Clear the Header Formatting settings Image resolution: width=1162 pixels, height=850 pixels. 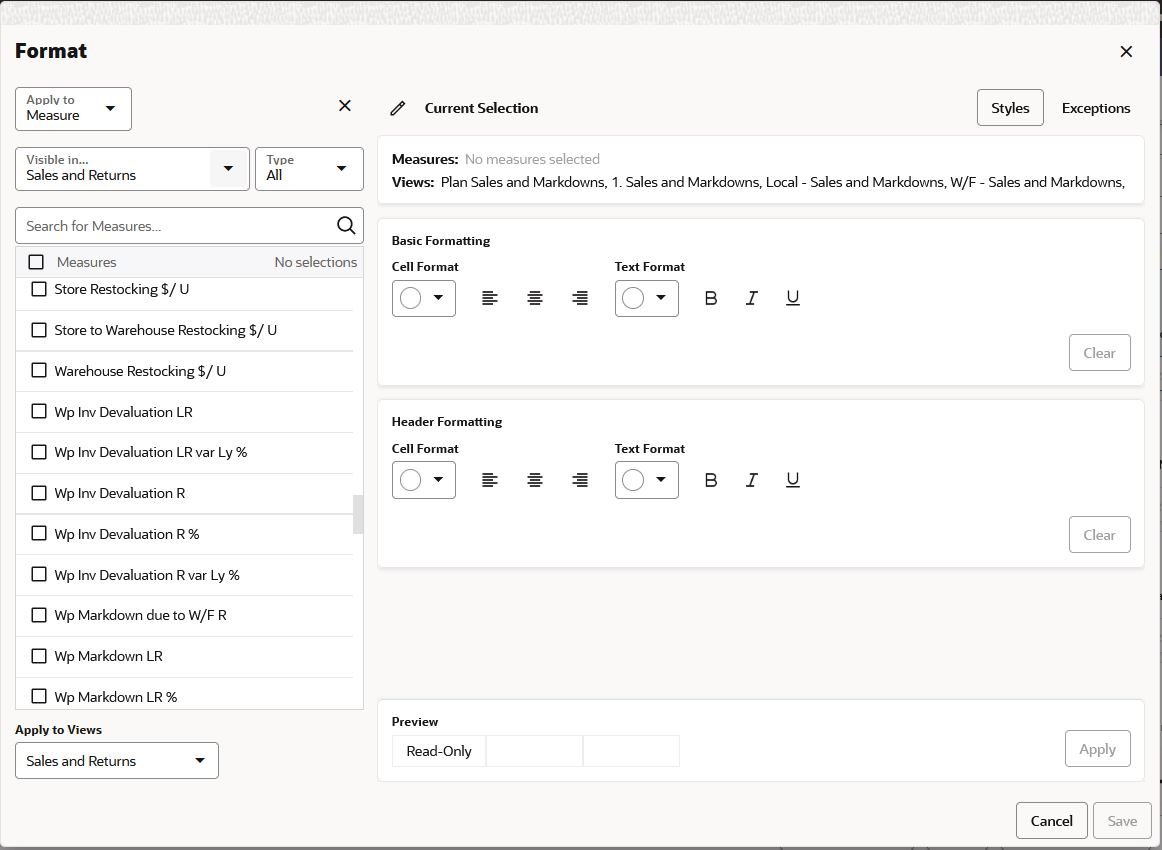1100,535
